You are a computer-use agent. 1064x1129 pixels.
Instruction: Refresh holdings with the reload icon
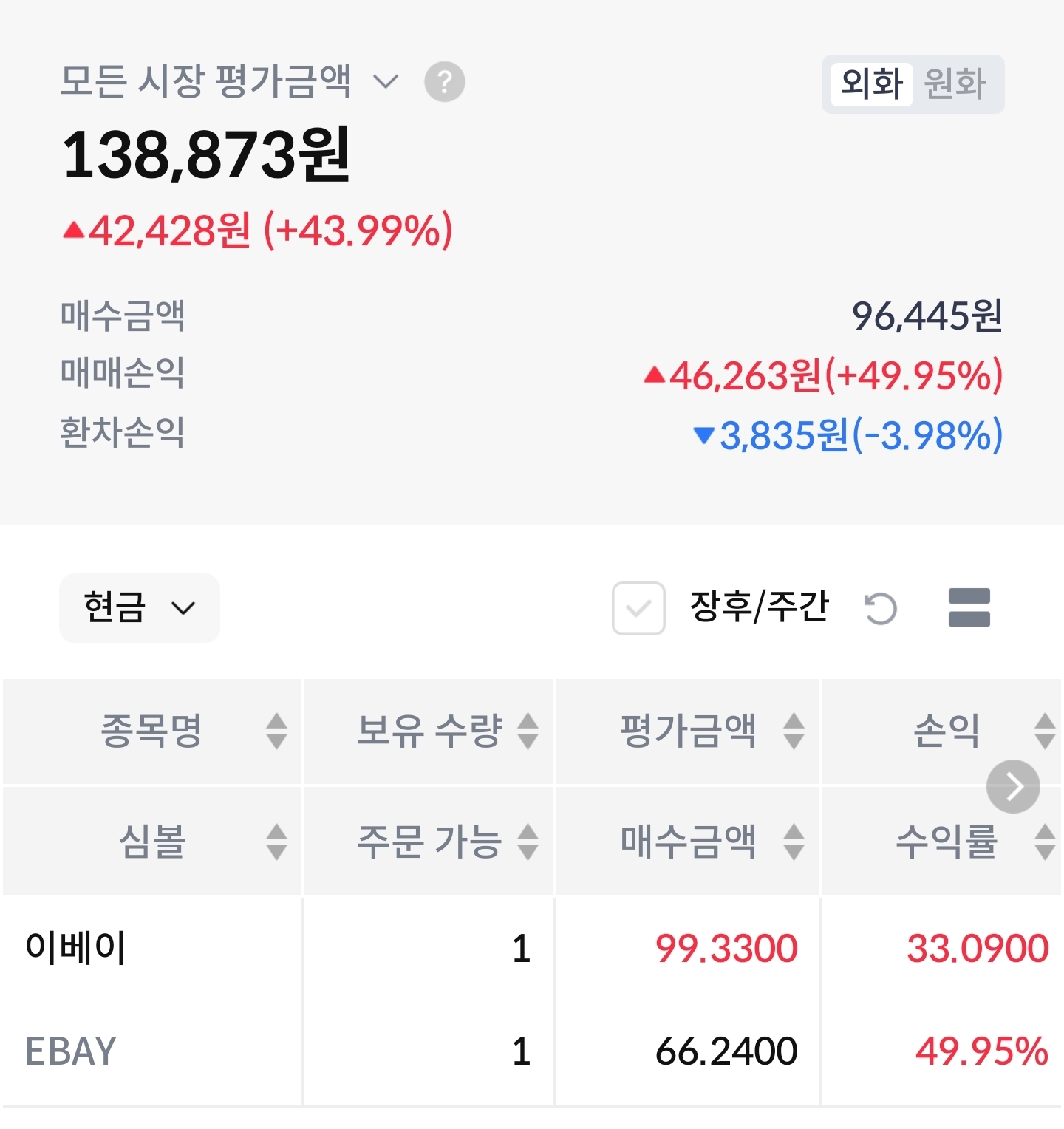[x=881, y=608]
